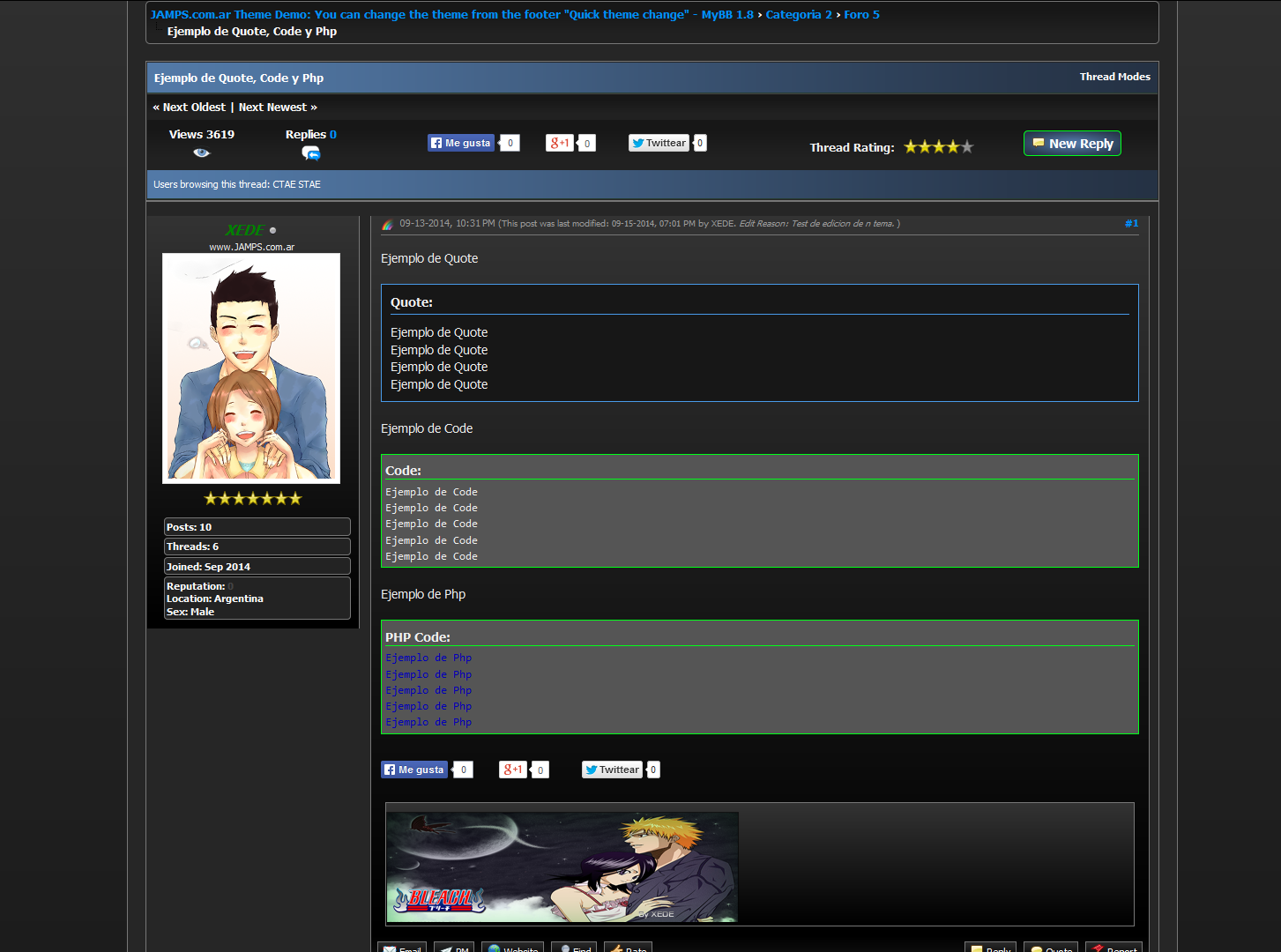Open the Categoria 2 breadcrumb
Viewport: 1281px width, 952px height.
click(798, 14)
